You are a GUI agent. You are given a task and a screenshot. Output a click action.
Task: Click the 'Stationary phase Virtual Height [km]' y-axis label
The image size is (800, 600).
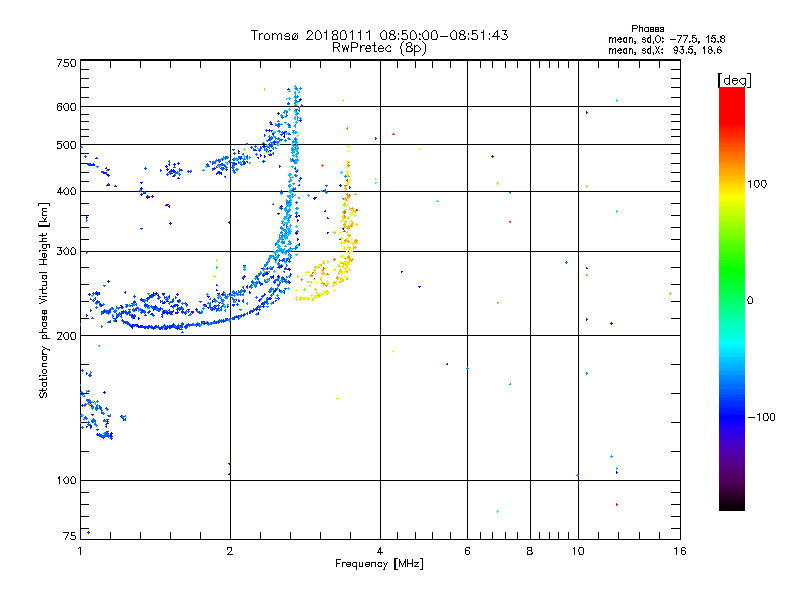pyautogui.click(x=43, y=300)
